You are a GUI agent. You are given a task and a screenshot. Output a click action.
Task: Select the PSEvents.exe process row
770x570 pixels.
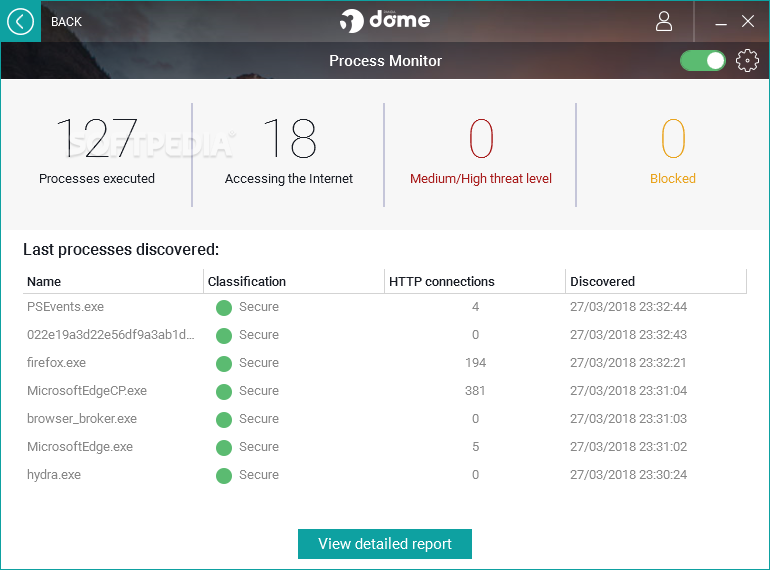pyautogui.click(x=385, y=307)
